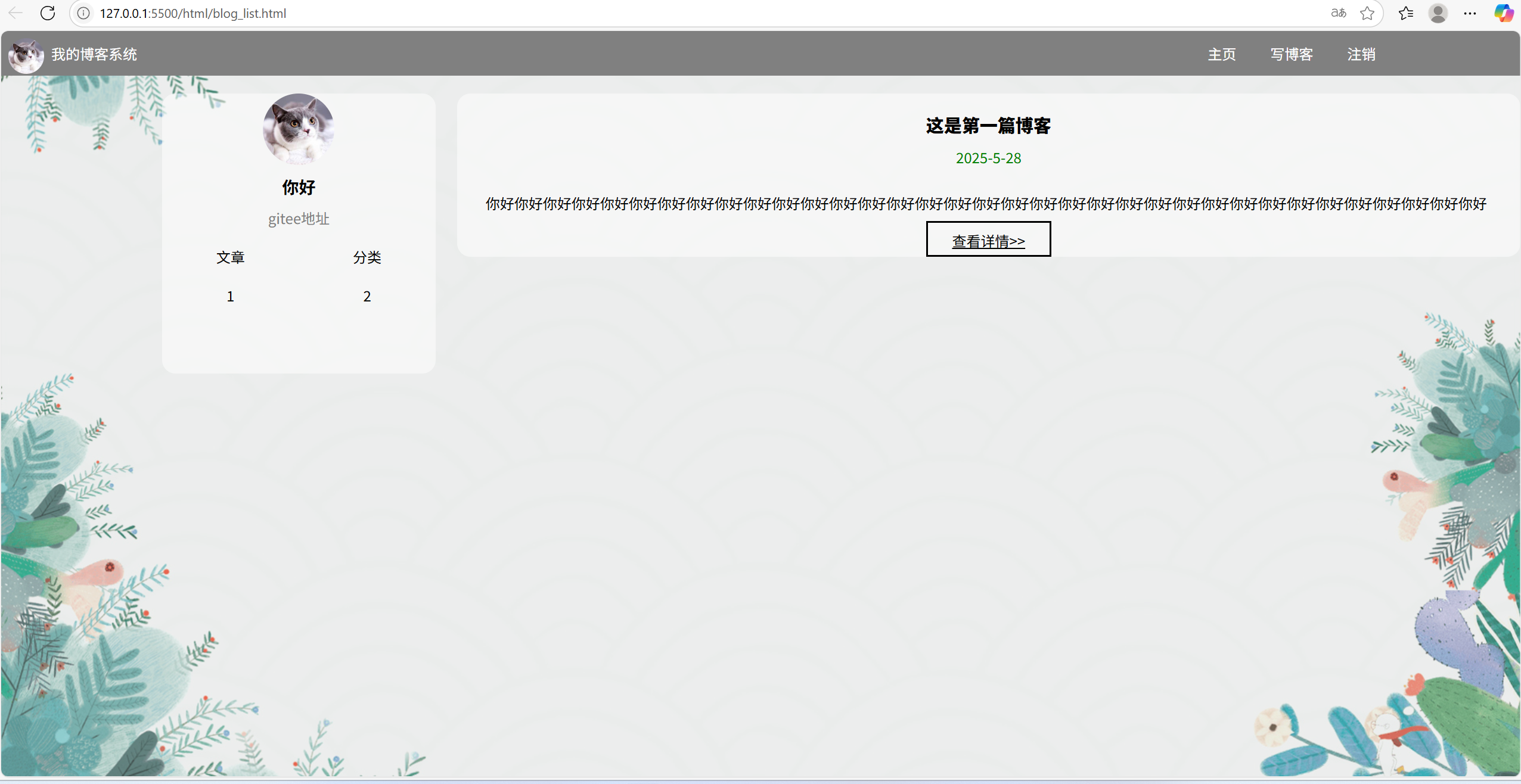Open the browser profile avatar

point(1438,13)
